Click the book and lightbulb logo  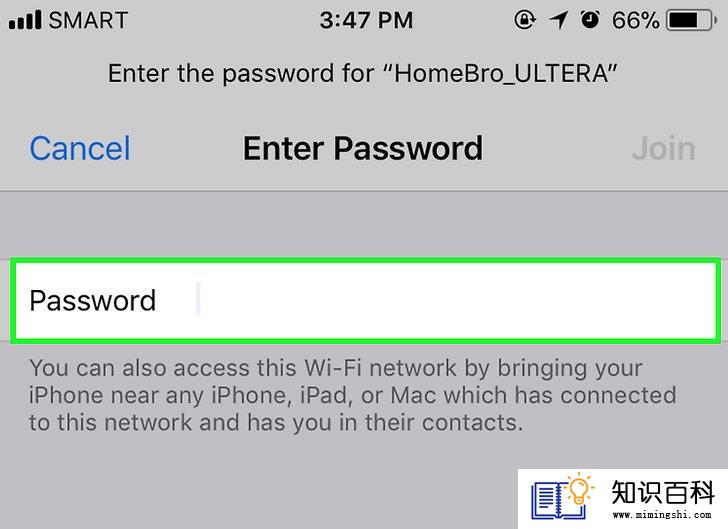[562, 496]
